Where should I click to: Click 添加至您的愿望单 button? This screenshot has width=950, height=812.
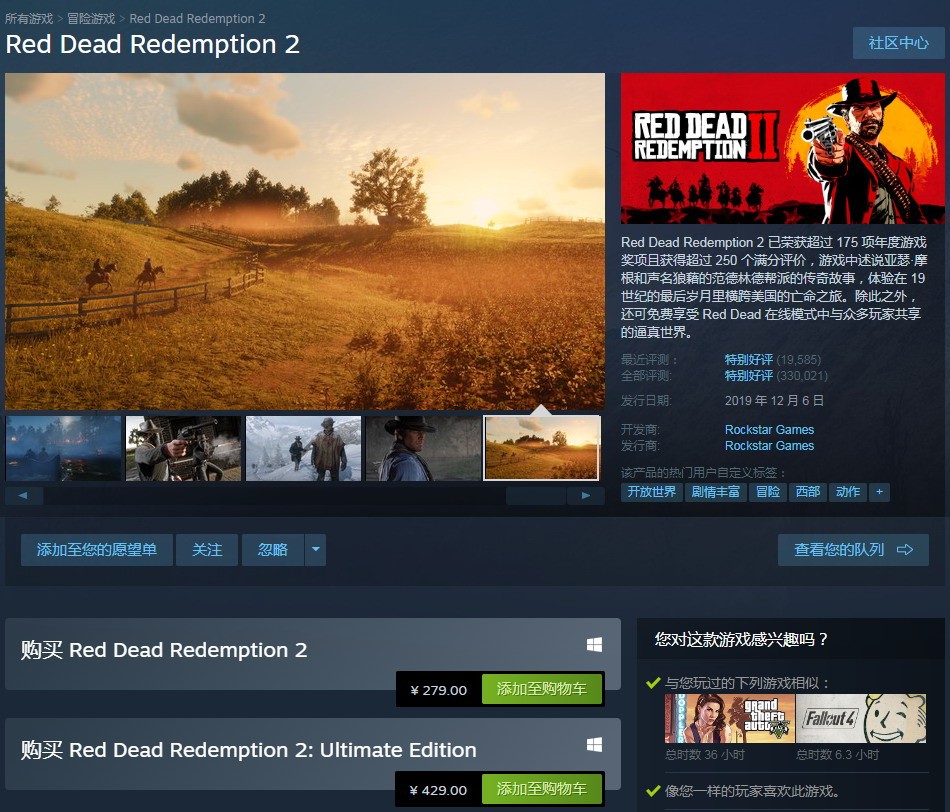(x=97, y=550)
